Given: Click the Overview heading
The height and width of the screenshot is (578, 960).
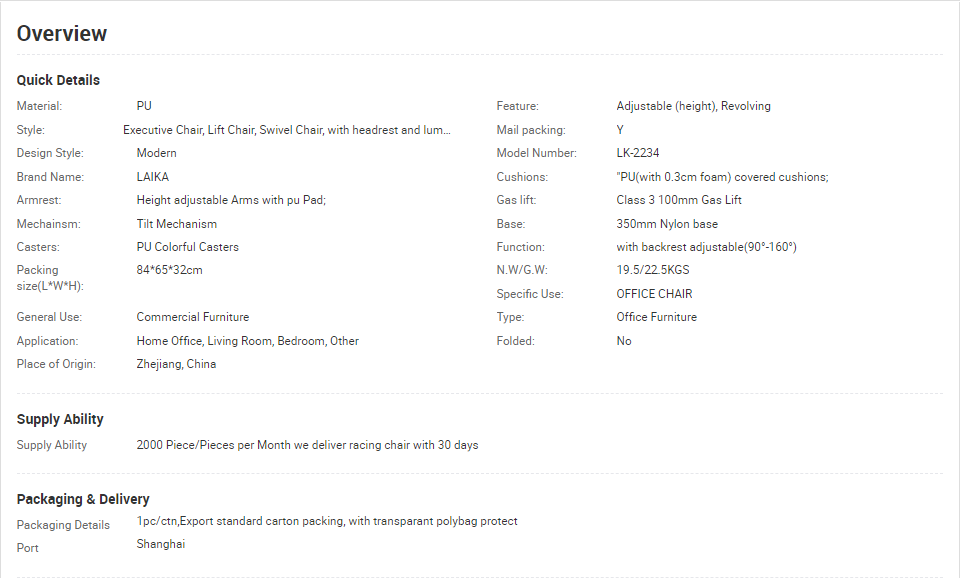Looking at the screenshot, I should [x=62, y=34].
